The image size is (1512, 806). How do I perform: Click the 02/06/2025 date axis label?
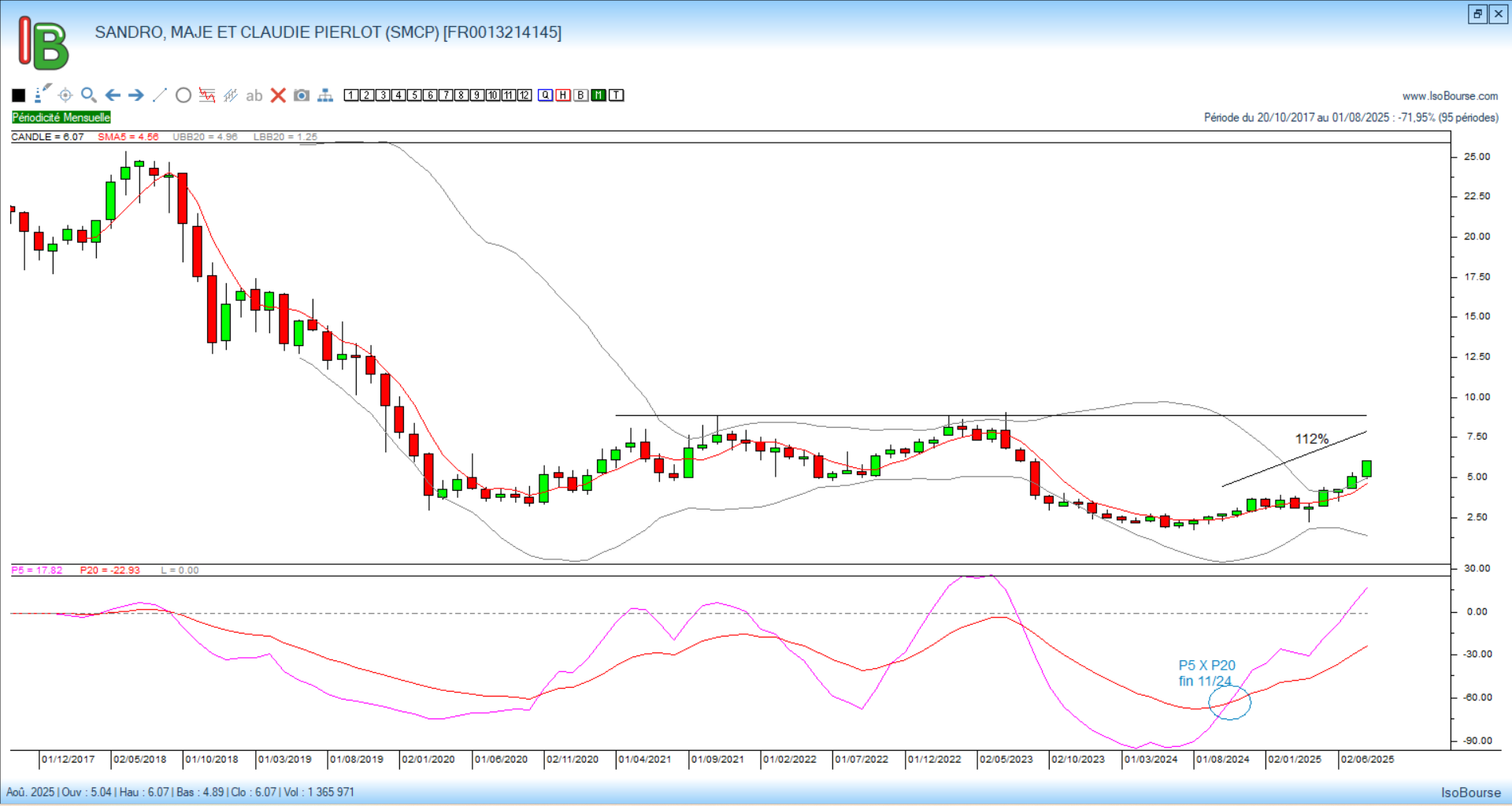tap(1368, 760)
